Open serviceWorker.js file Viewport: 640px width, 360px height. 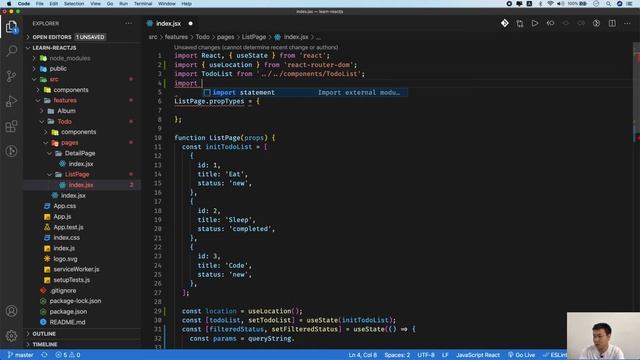coord(76,269)
